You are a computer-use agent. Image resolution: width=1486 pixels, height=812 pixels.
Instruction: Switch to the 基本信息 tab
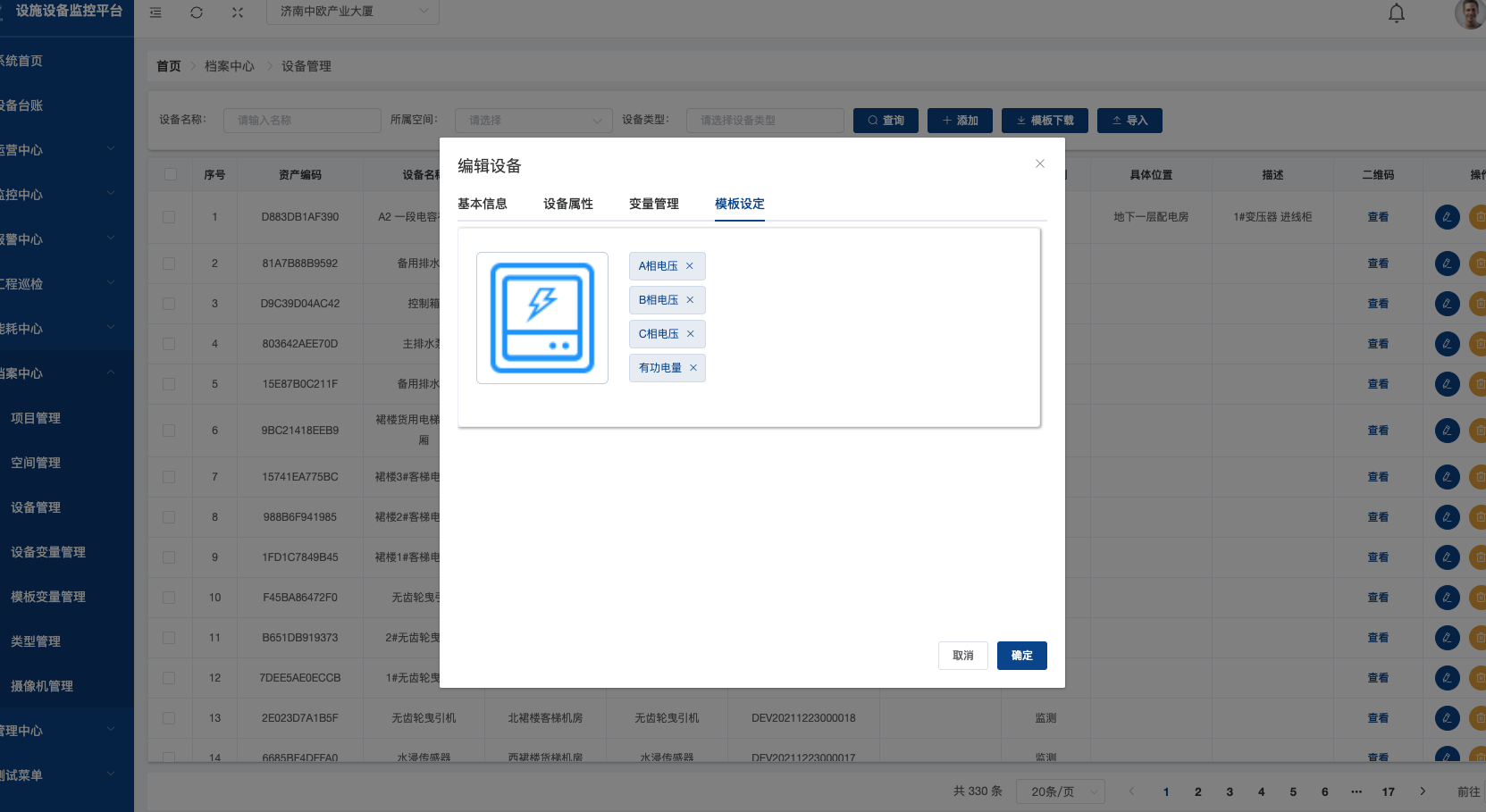click(483, 204)
